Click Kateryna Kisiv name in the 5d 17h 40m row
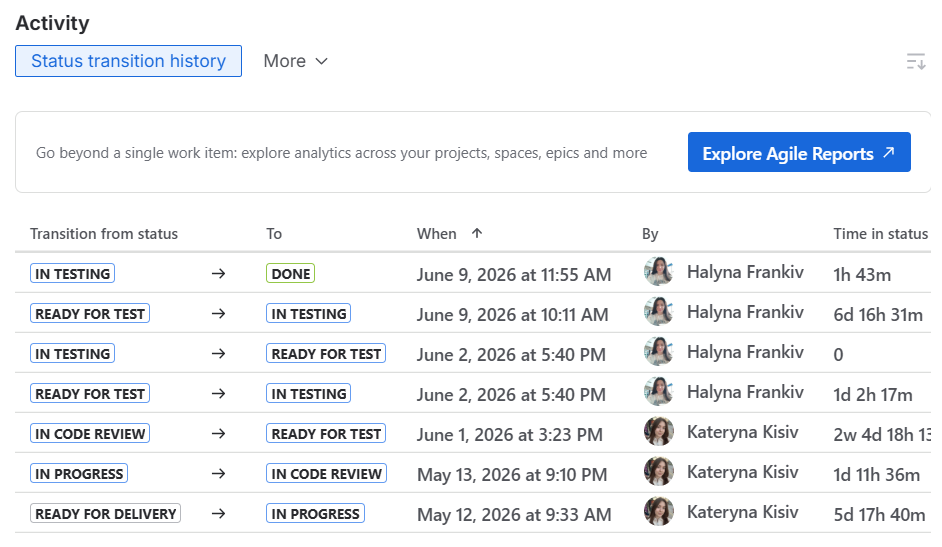The width and height of the screenshot is (942, 547). click(743, 512)
